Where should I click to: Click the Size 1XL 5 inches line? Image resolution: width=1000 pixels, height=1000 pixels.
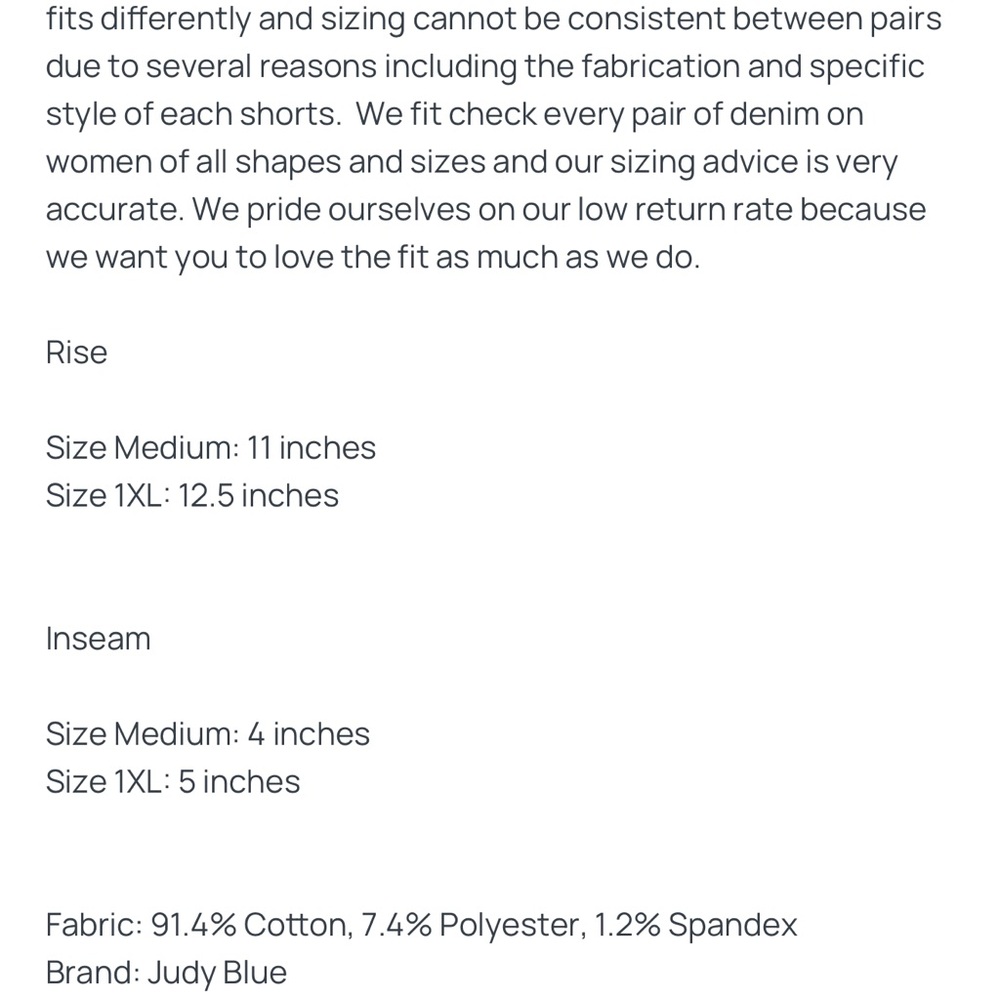point(173,782)
